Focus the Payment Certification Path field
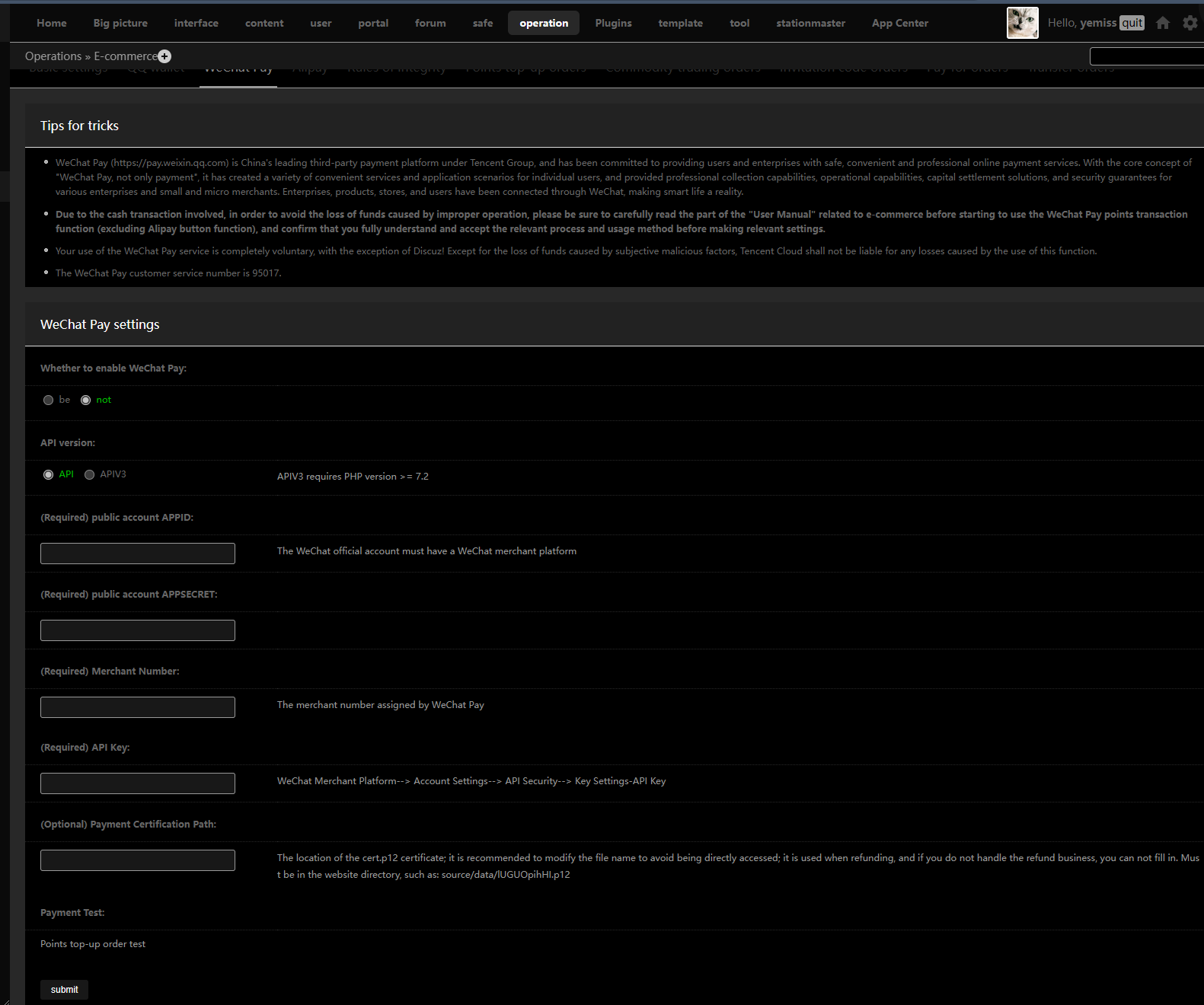This screenshot has width=1204, height=1005. coord(138,860)
